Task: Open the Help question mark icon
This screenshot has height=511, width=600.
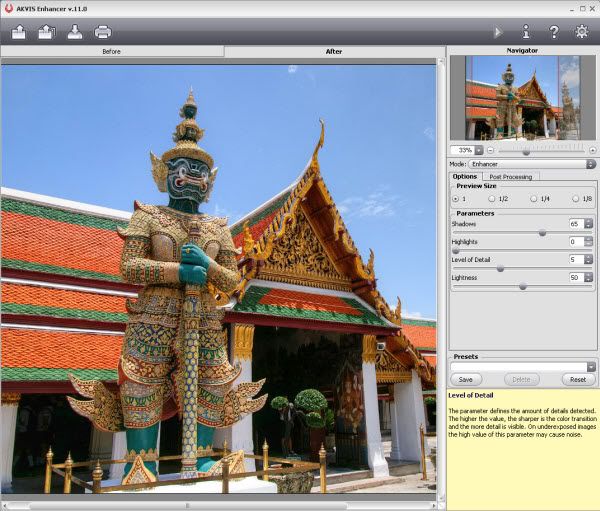Action: click(553, 32)
